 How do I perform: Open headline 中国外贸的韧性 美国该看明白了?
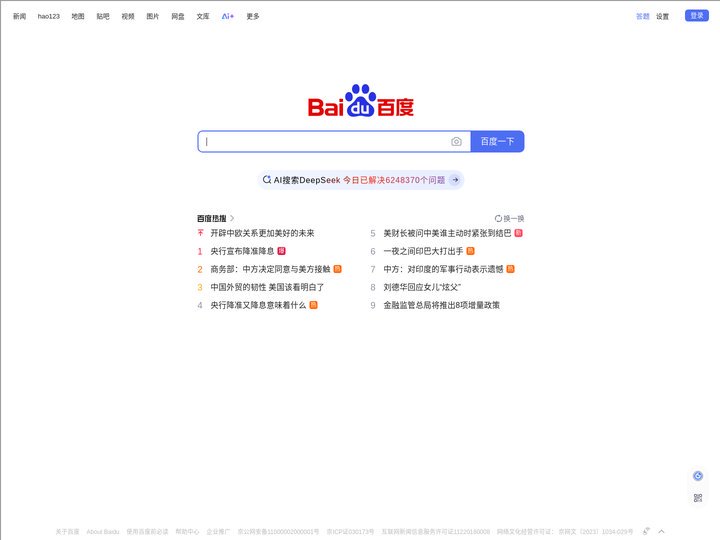click(267, 287)
